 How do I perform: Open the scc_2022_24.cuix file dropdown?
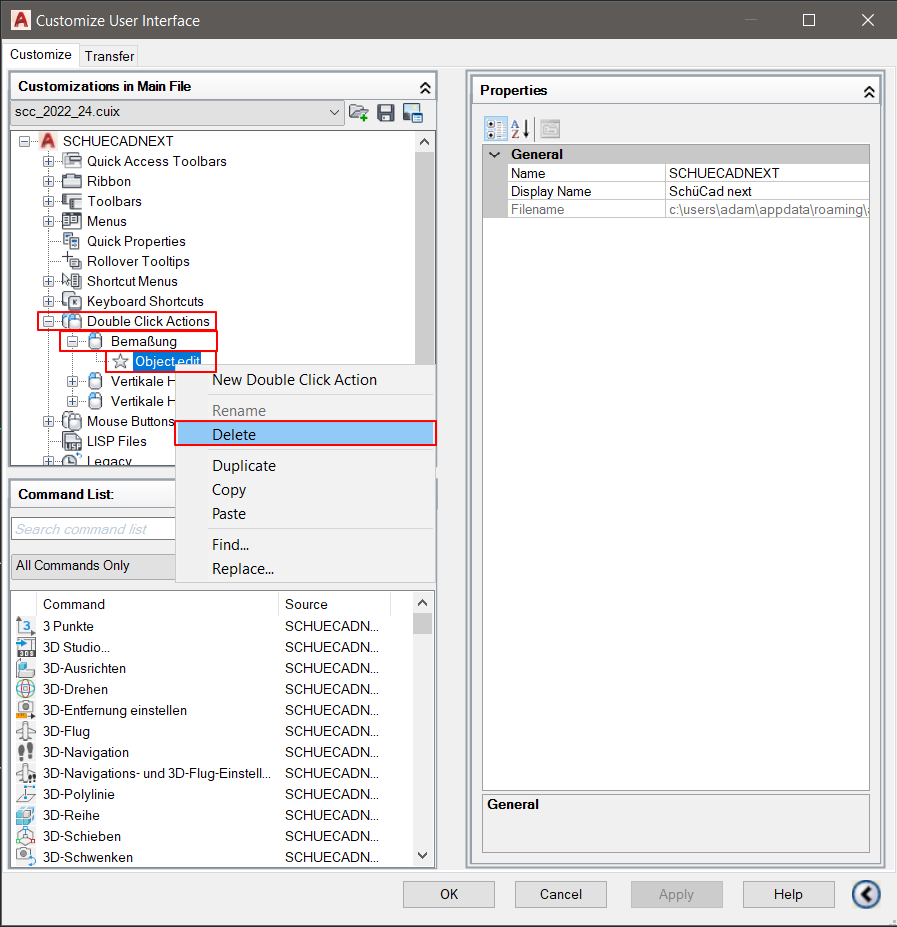335,113
